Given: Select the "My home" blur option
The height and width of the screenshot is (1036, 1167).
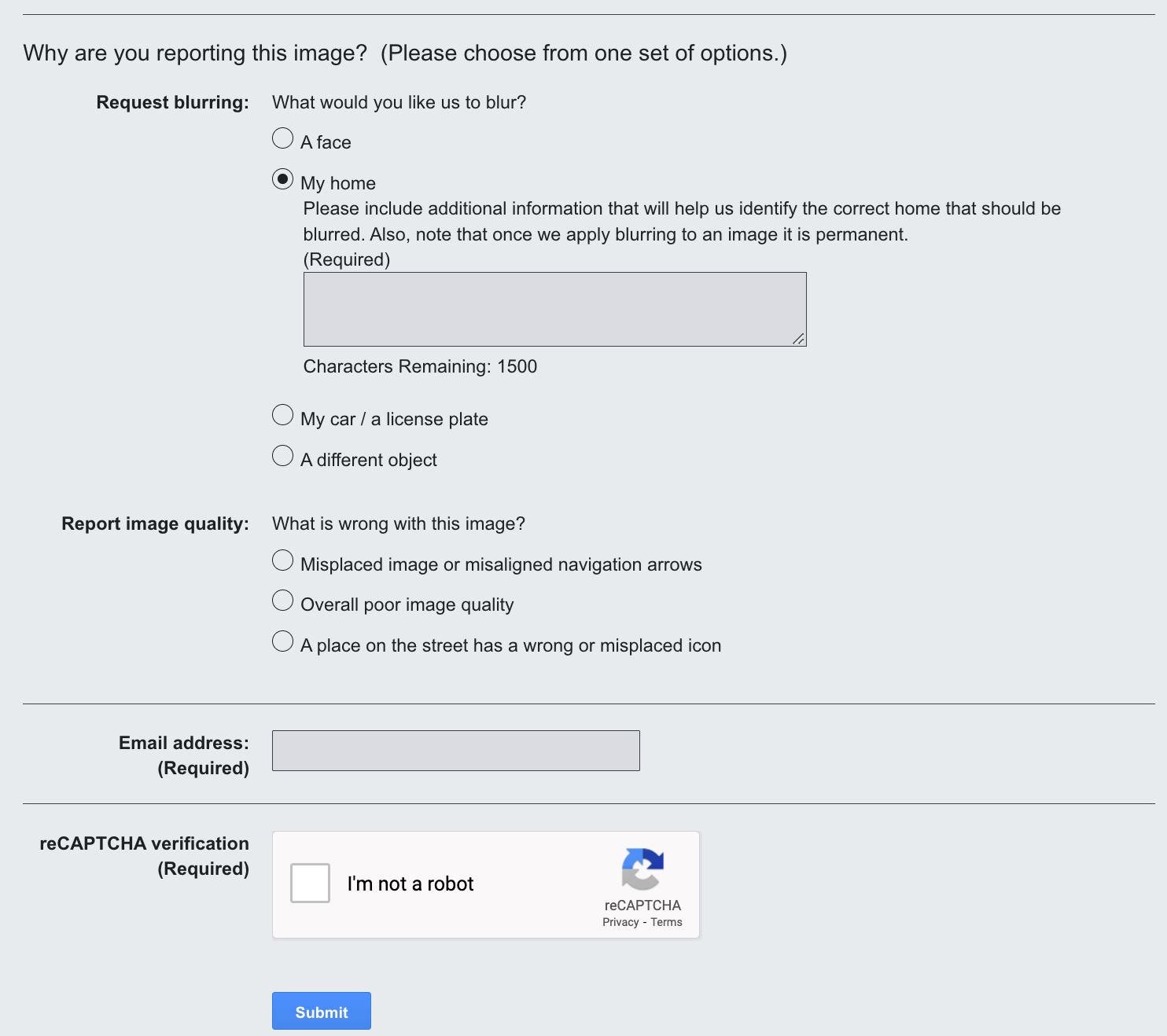Looking at the screenshot, I should 283,179.
